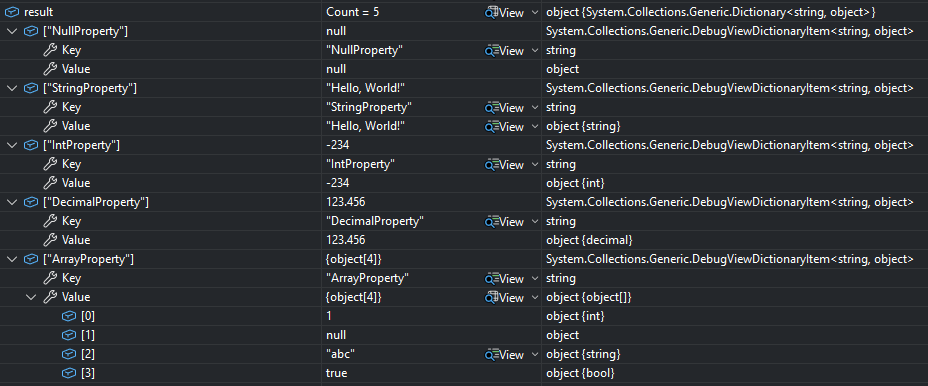Screen dimensions: 928x386
Task: Click the wrench icon of the Value under IntProperty
Action: 51,183
